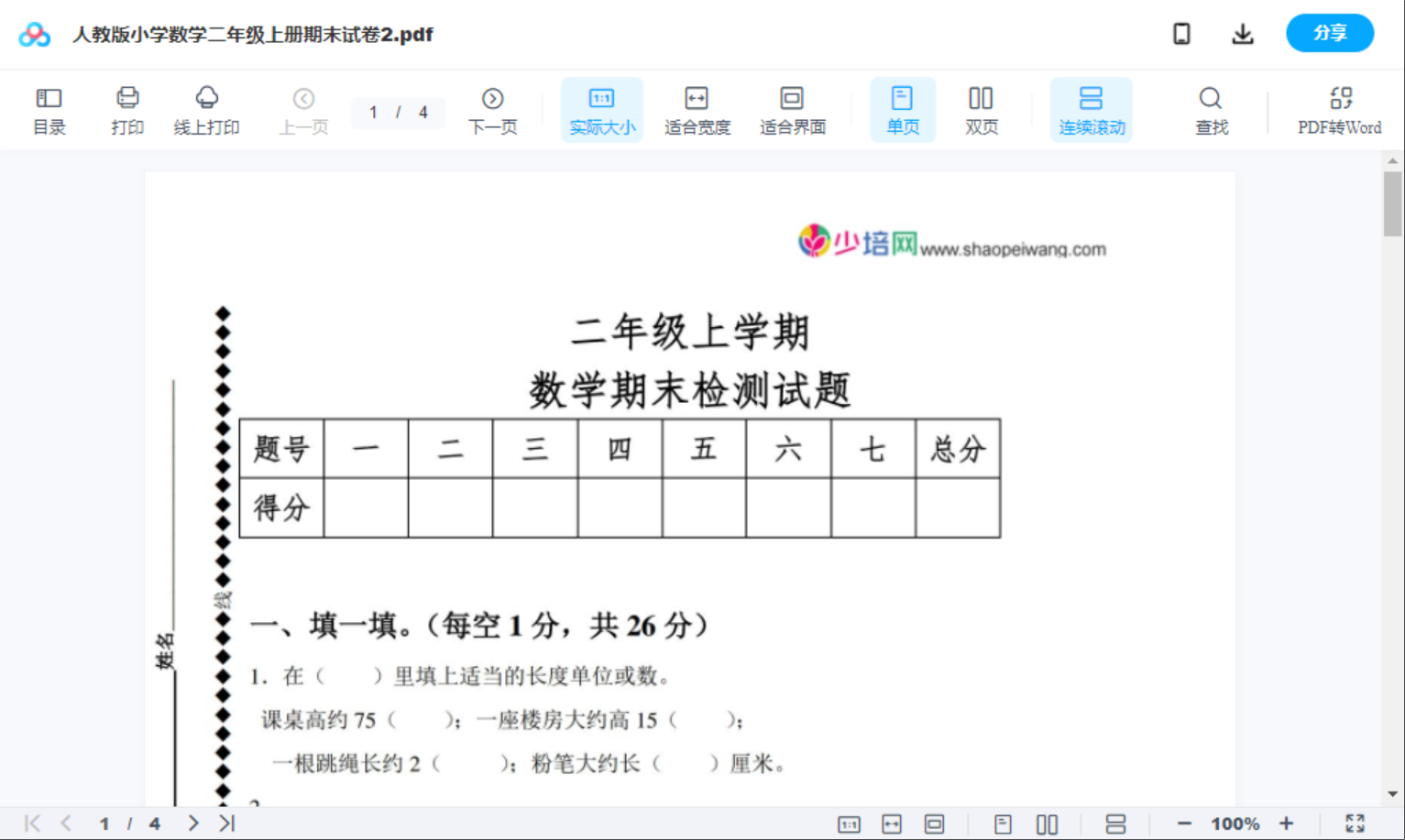Enable 适合宽度 fit-to-width mode
The height and width of the screenshot is (840, 1405).
point(697,109)
